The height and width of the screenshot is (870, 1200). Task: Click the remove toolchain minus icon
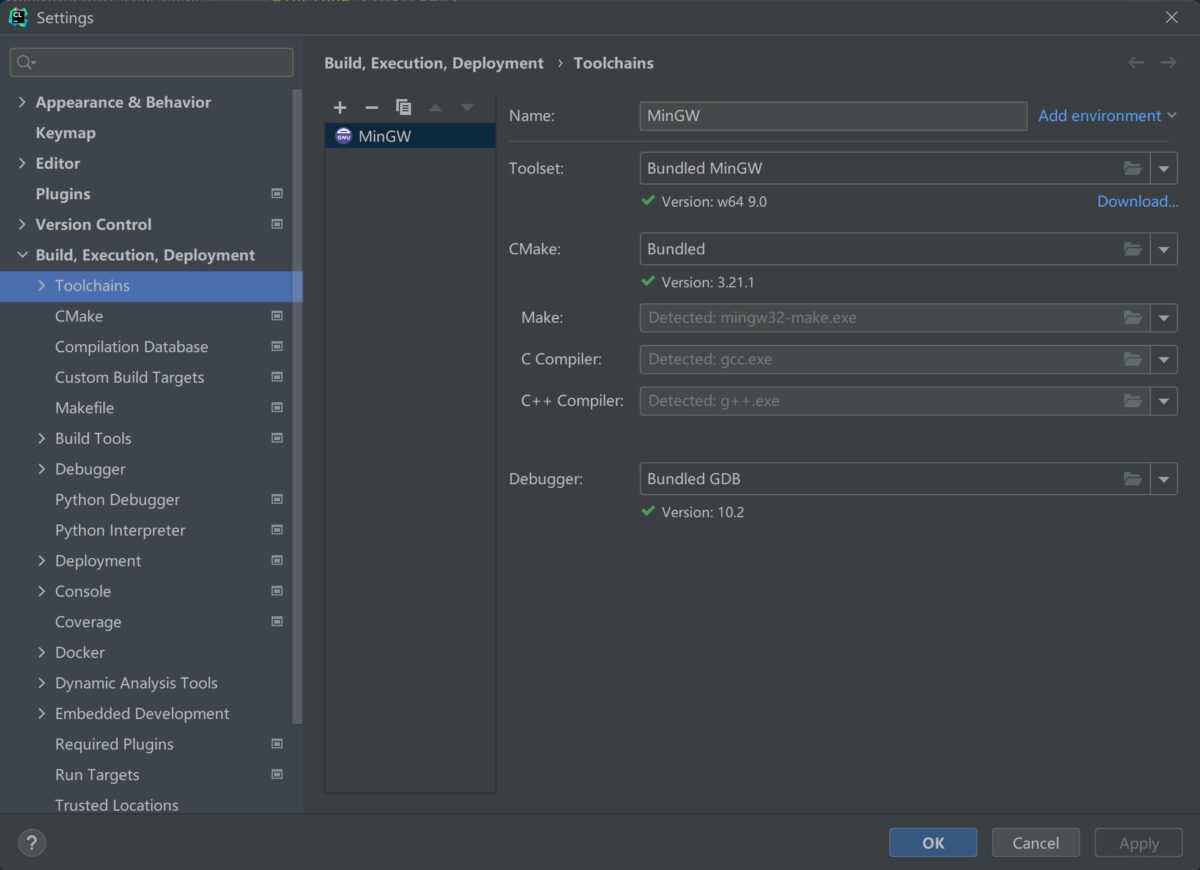pos(372,107)
